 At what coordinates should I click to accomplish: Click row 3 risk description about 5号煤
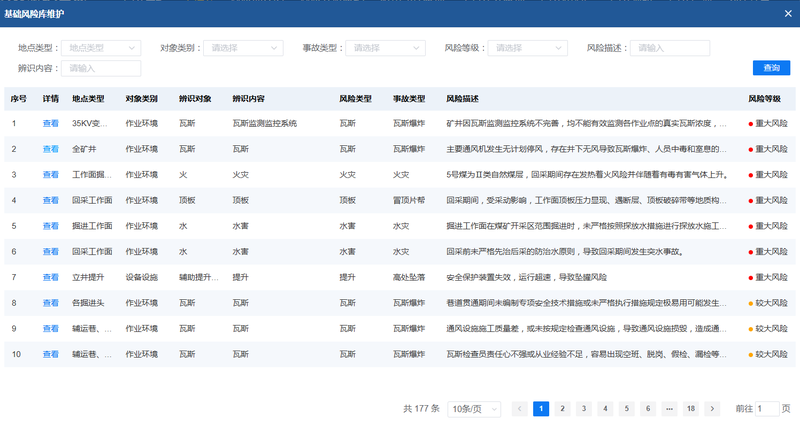click(x=587, y=174)
